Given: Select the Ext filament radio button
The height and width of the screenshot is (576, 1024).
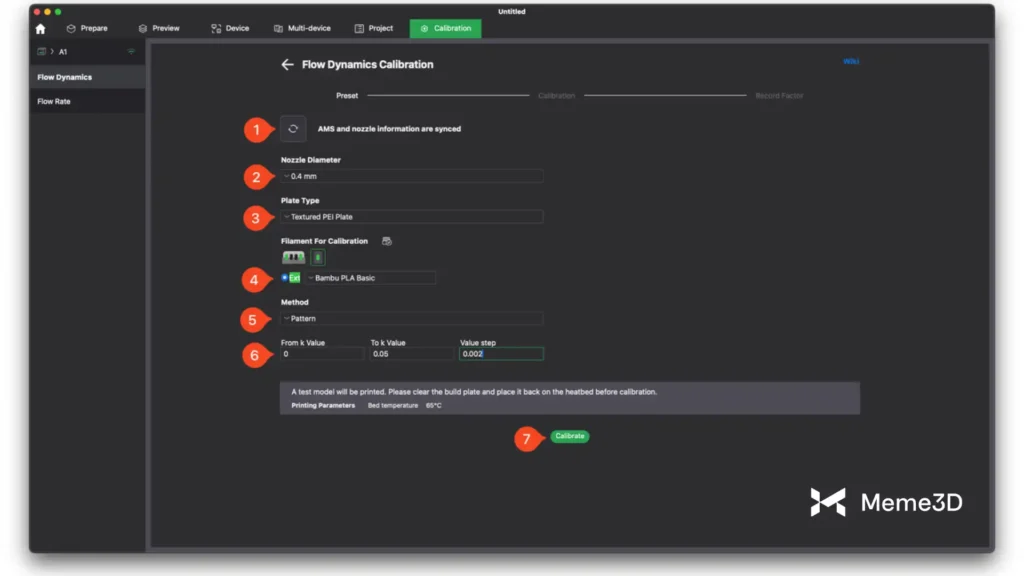Looking at the screenshot, I should point(285,277).
